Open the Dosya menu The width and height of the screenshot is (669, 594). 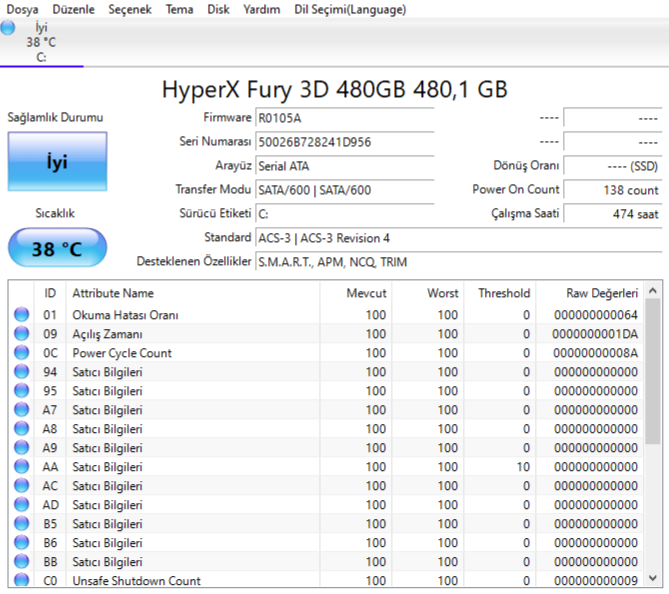(23, 9)
